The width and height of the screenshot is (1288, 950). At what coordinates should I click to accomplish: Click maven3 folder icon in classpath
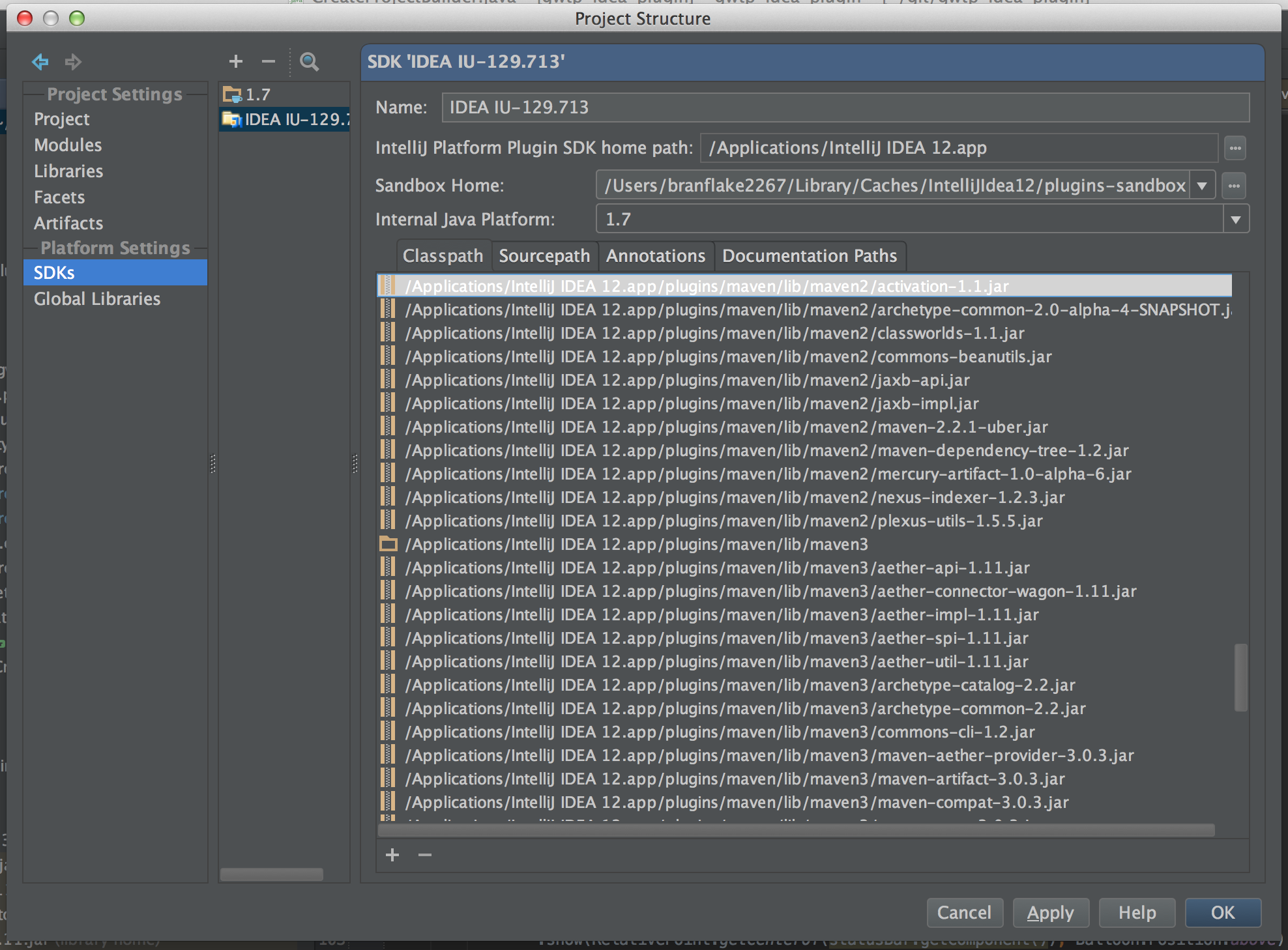click(x=388, y=544)
